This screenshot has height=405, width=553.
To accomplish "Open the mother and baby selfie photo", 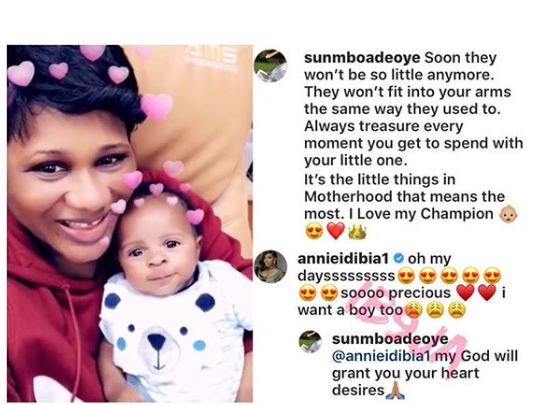I will coord(130,224).
